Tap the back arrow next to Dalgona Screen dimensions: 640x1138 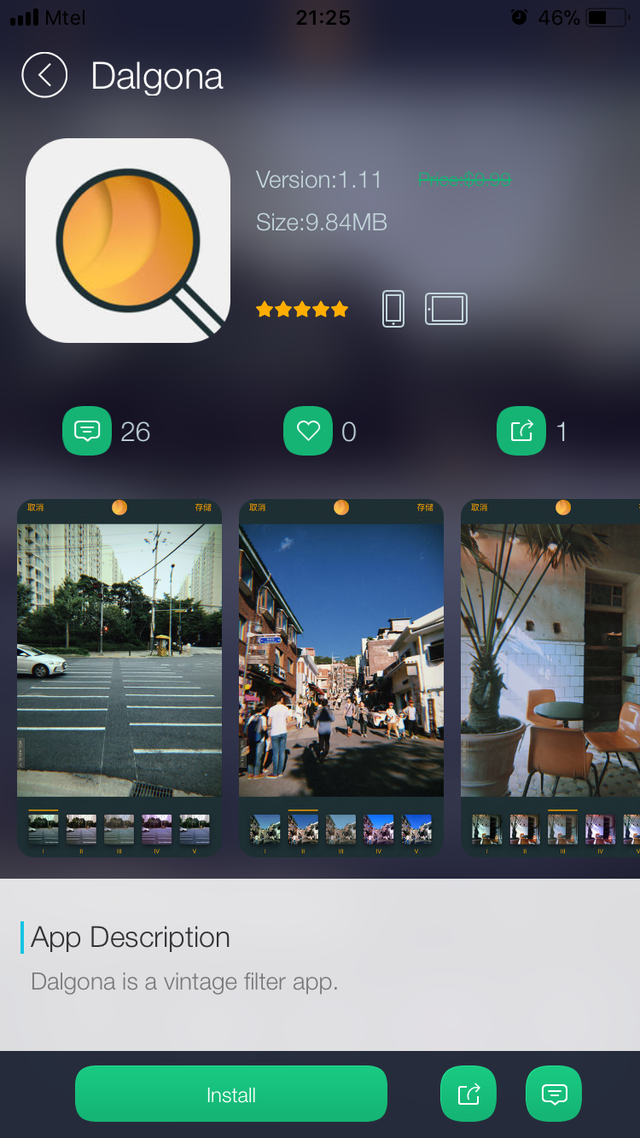[44, 76]
